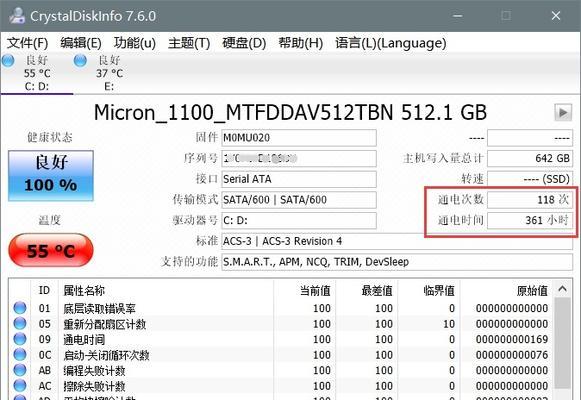Click the CrystalDiskInfo app icon in title bar
The width and height of the screenshot is (581, 400).
pyautogui.click(x=17, y=16)
